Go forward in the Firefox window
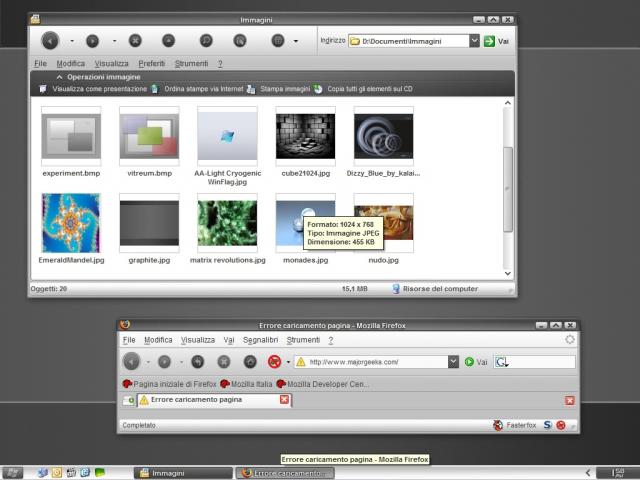The height and width of the screenshot is (480, 640). 164,362
